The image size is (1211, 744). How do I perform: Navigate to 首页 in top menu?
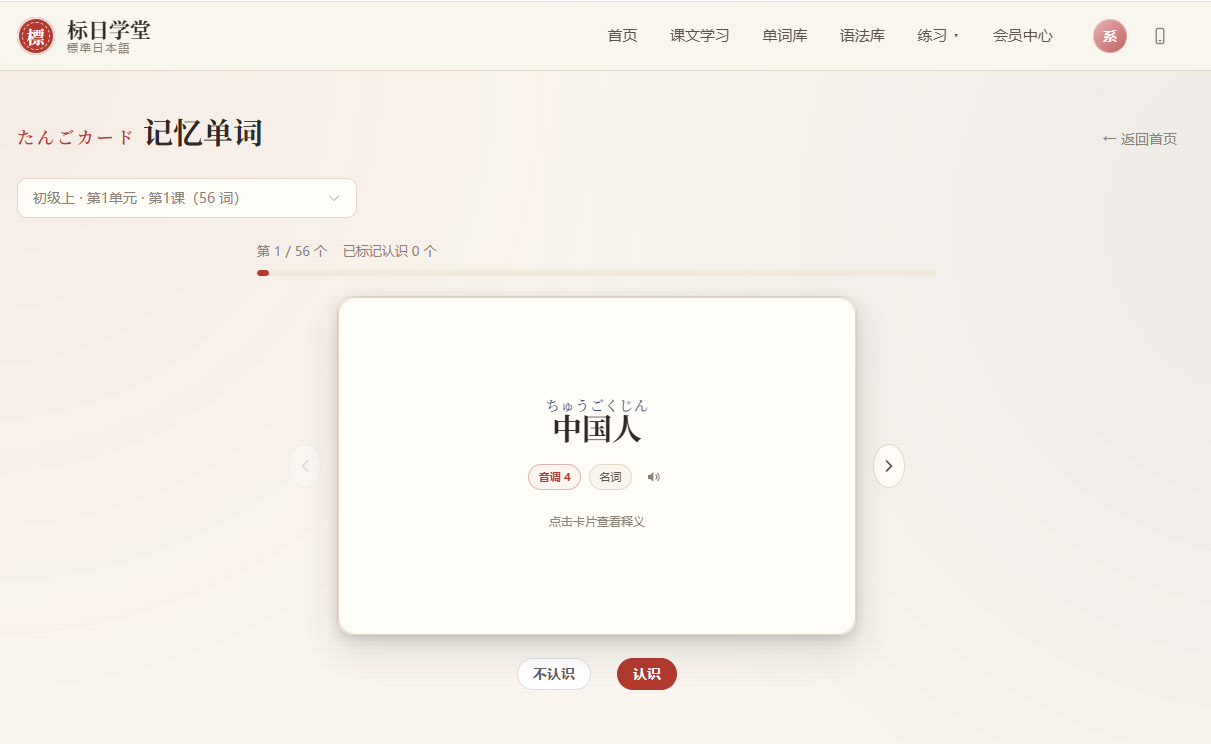622,36
